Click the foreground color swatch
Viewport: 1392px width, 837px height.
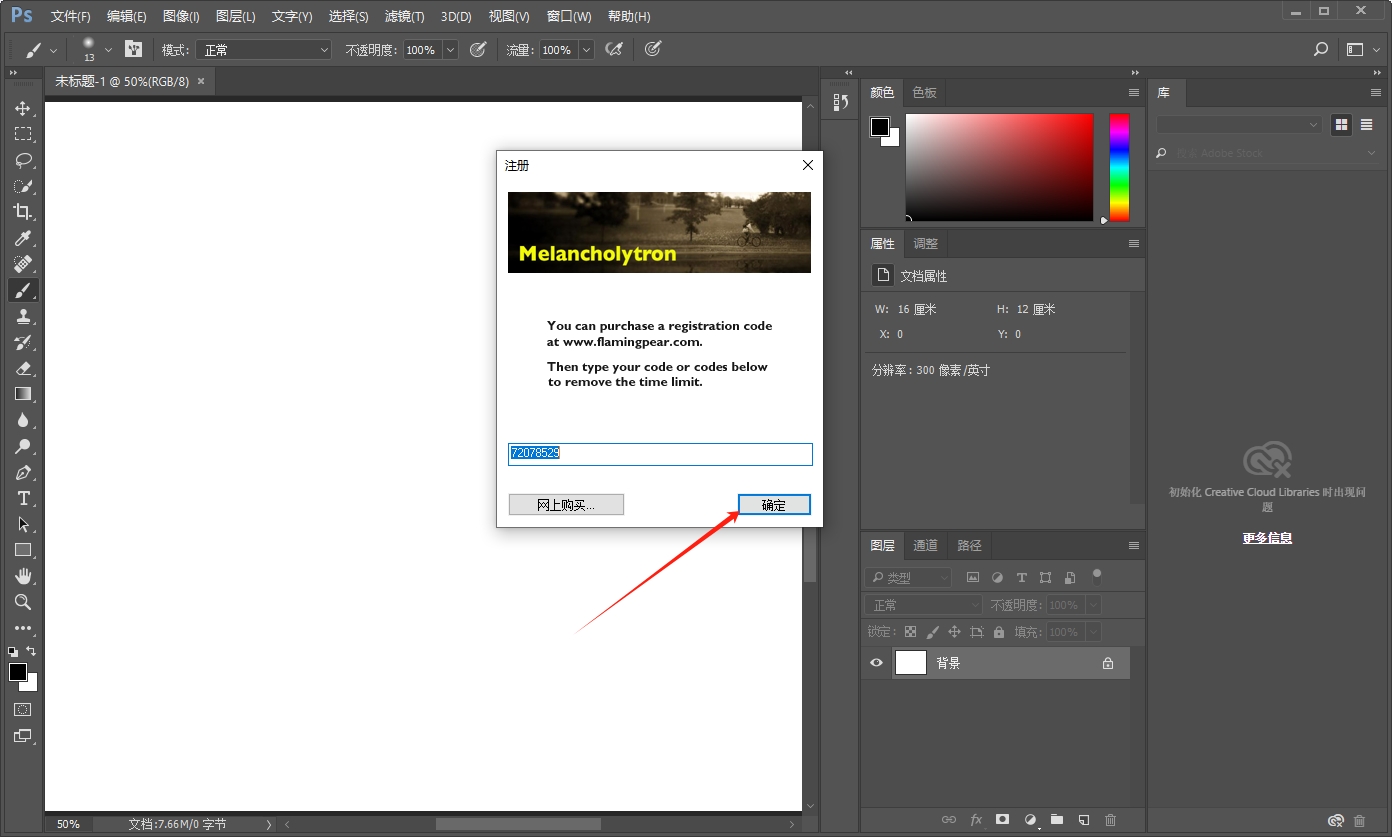(16, 674)
